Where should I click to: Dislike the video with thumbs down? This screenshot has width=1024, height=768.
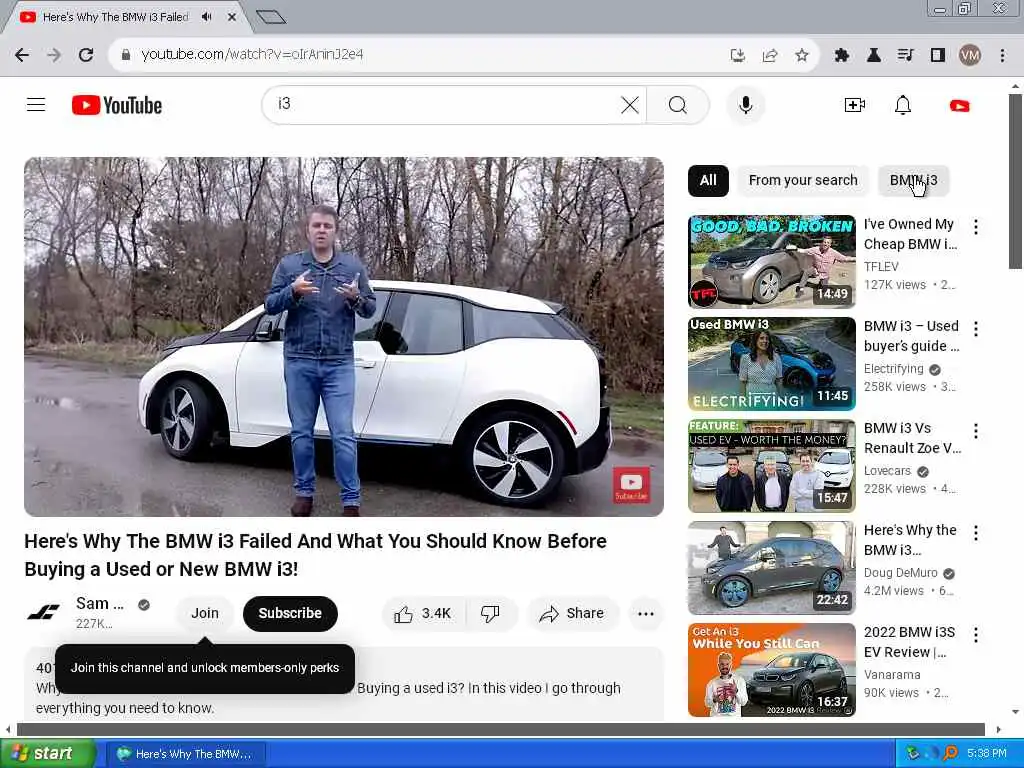tap(490, 613)
